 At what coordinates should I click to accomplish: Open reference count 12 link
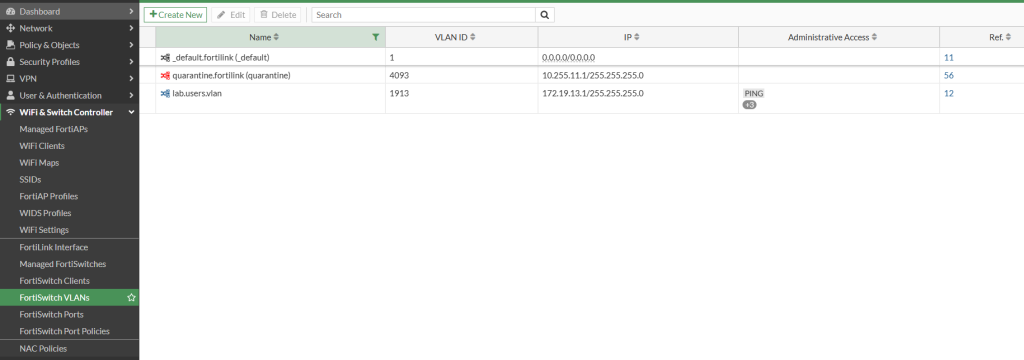click(x=949, y=93)
